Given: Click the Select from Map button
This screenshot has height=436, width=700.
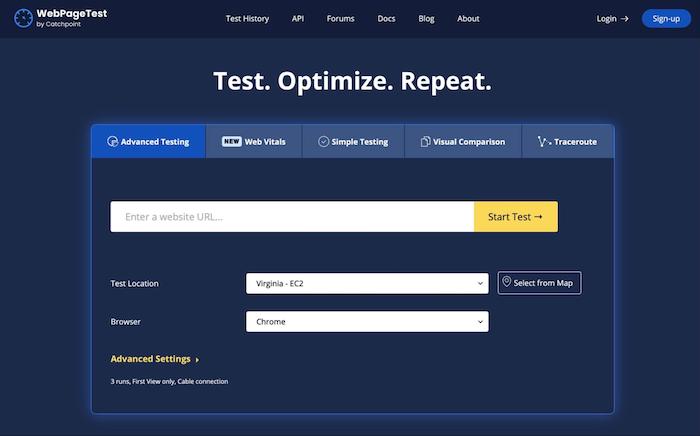Looking at the screenshot, I should [539, 283].
